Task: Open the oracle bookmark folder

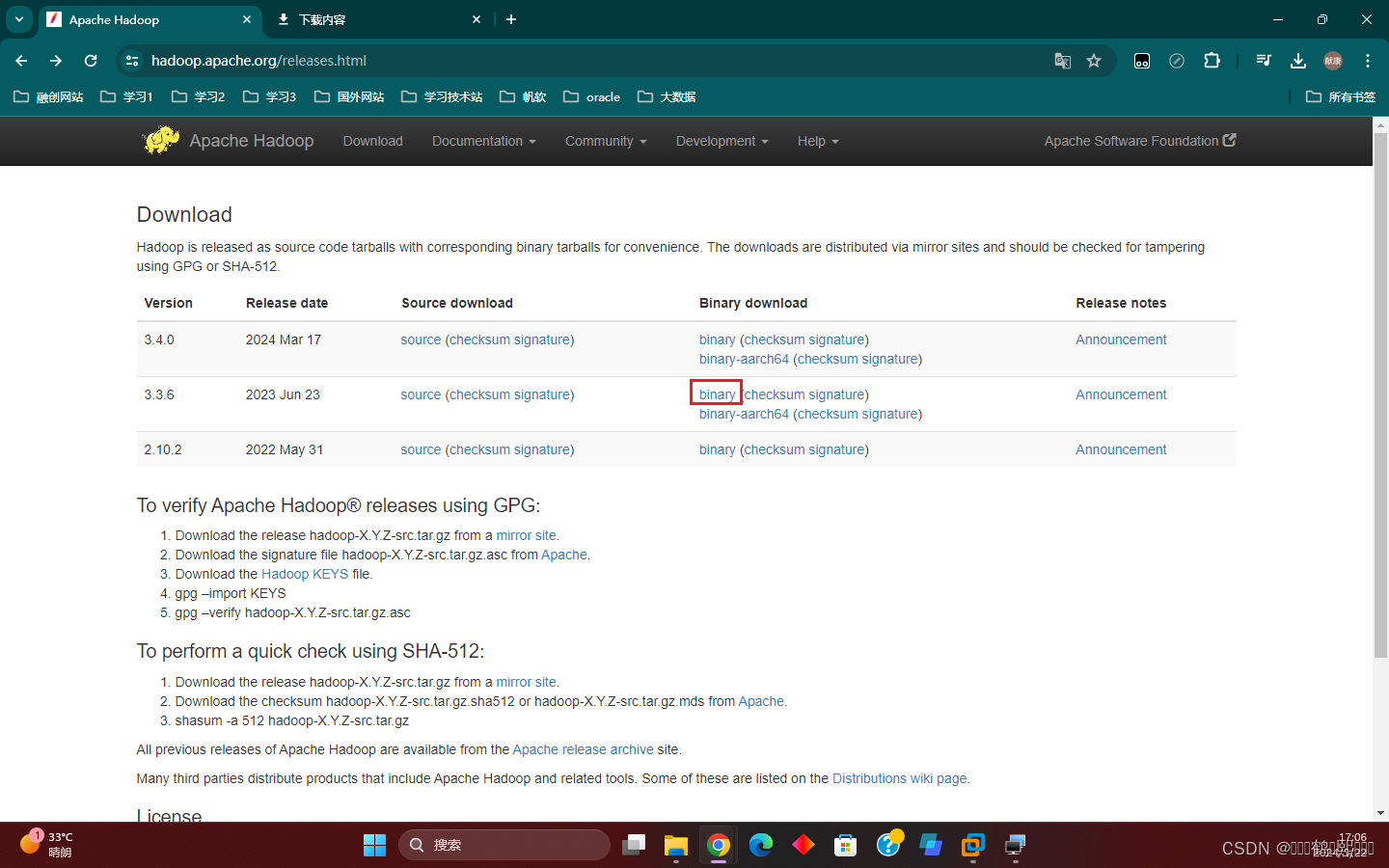Action: (591, 96)
